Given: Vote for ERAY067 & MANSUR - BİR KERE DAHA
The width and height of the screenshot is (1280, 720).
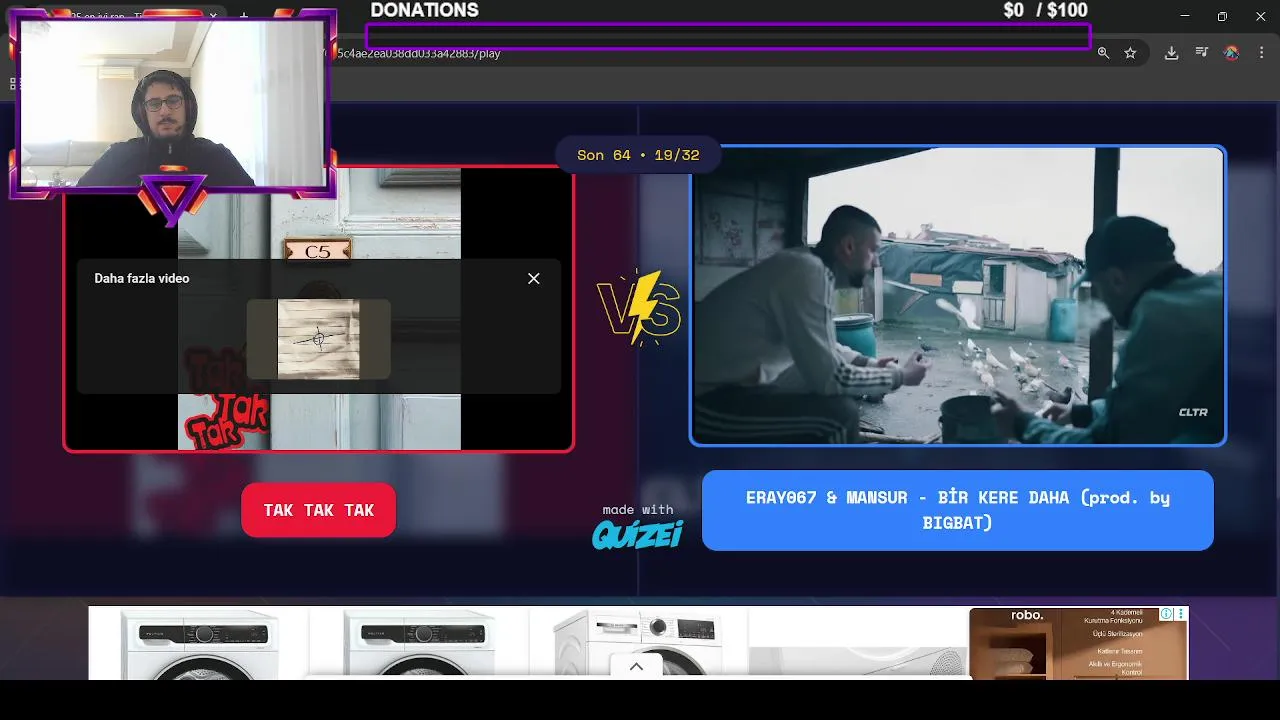Looking at the screenshot, I should tap(958, 510).
